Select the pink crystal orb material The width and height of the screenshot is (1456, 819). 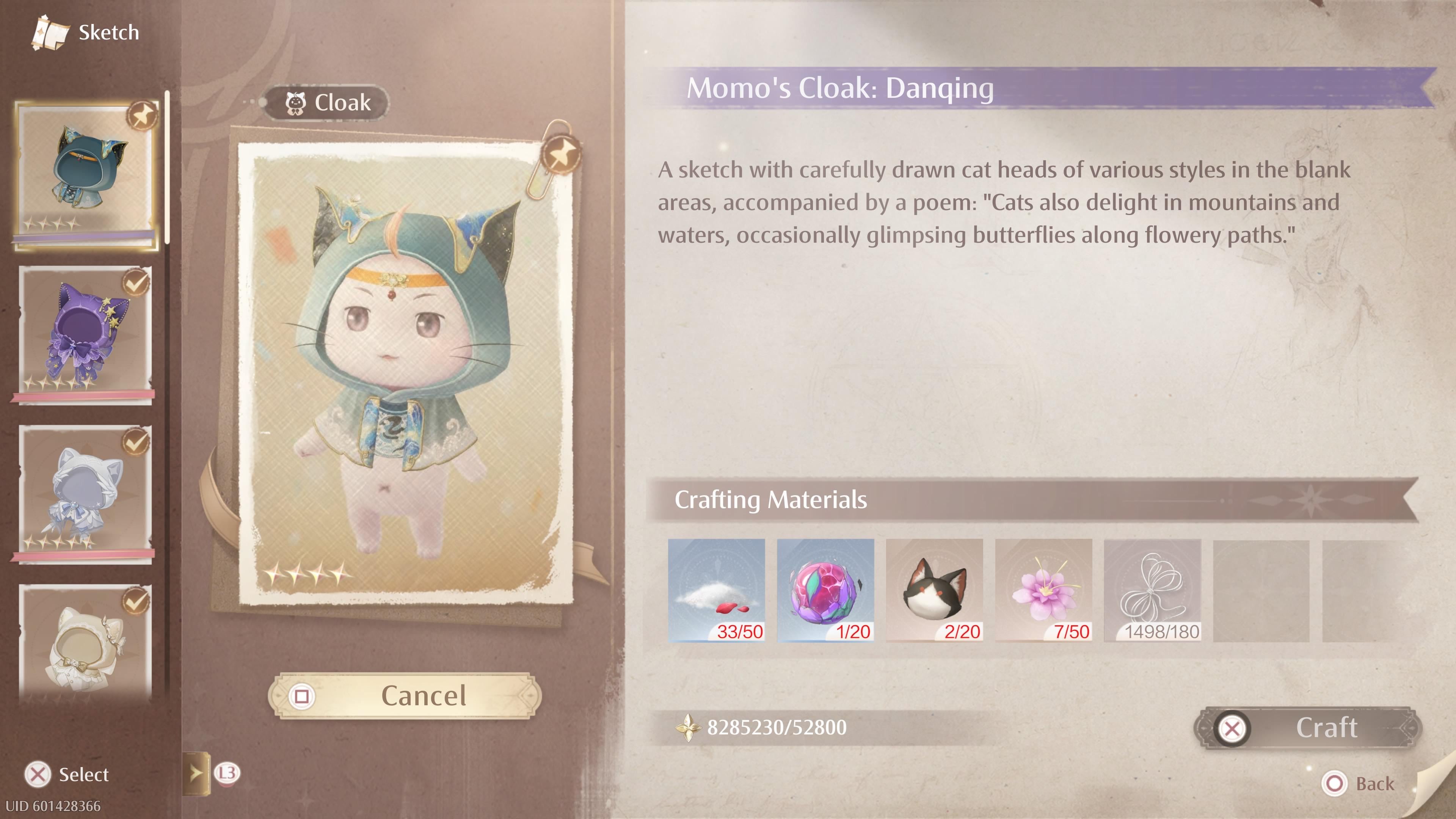click(825, 590)
